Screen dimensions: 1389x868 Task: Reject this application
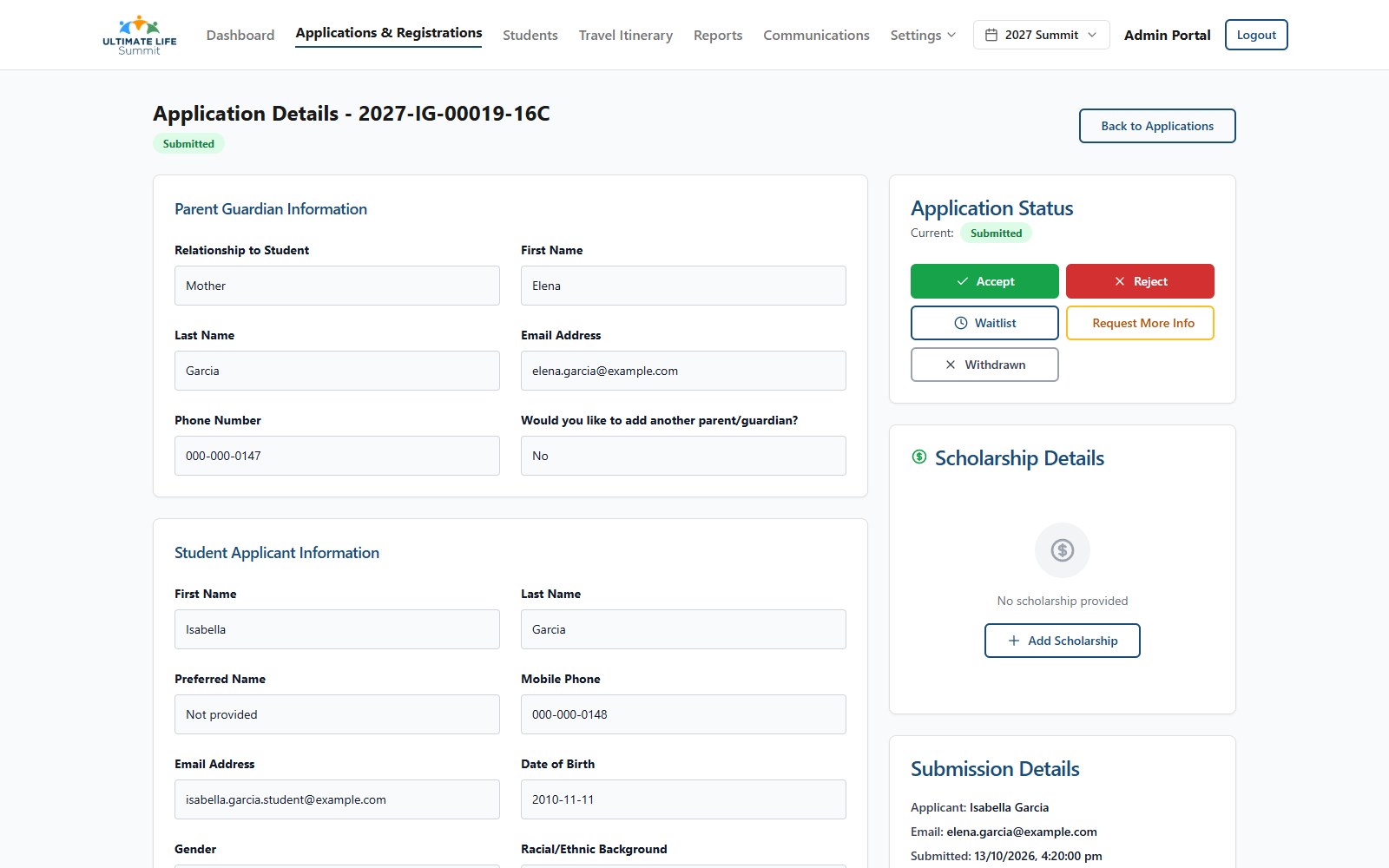click(x=1140, y=281)
